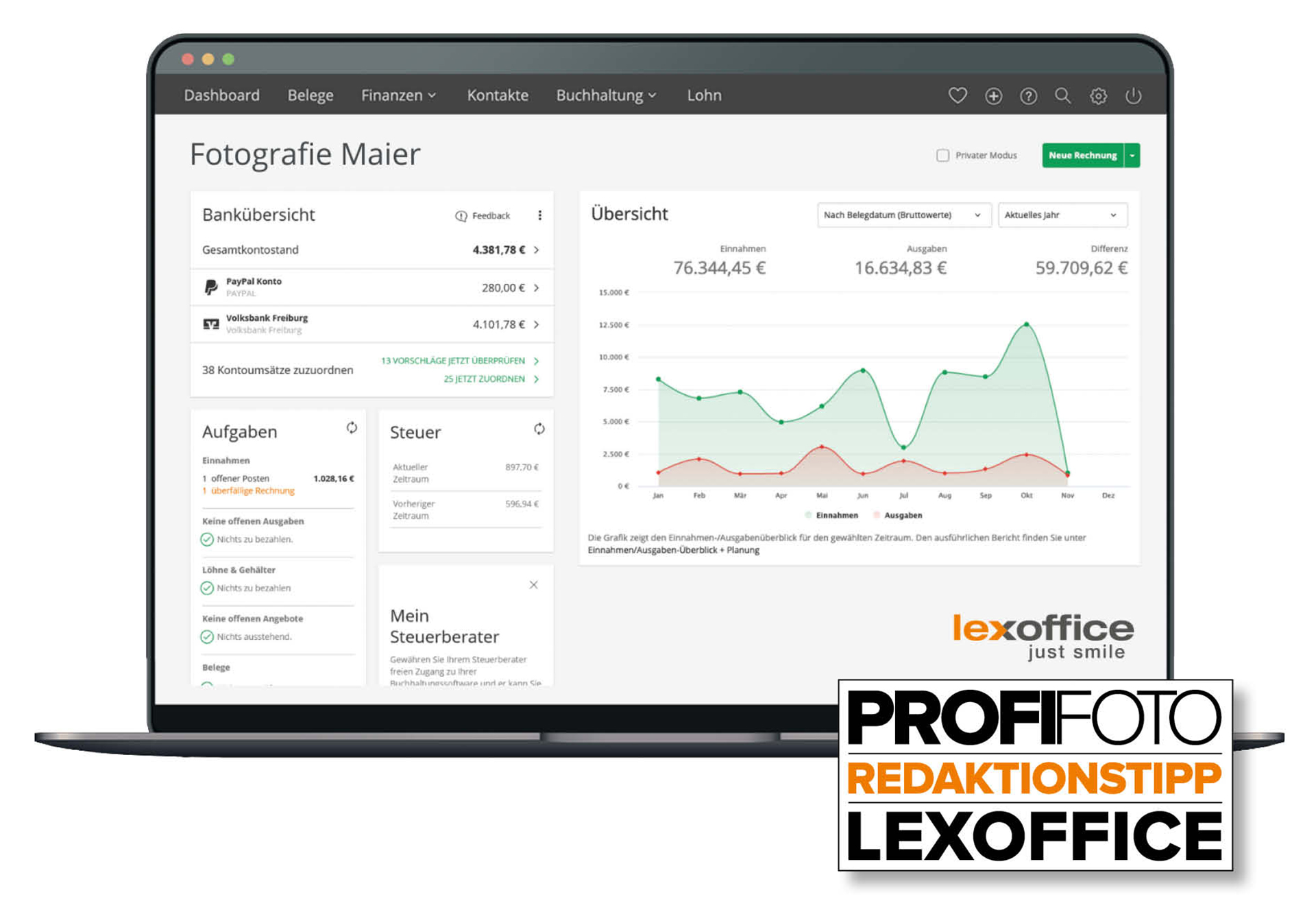Screen dimensions: 1316x912
Task: Click the Neue Rechnung button
Action: tap(1082, 156)
